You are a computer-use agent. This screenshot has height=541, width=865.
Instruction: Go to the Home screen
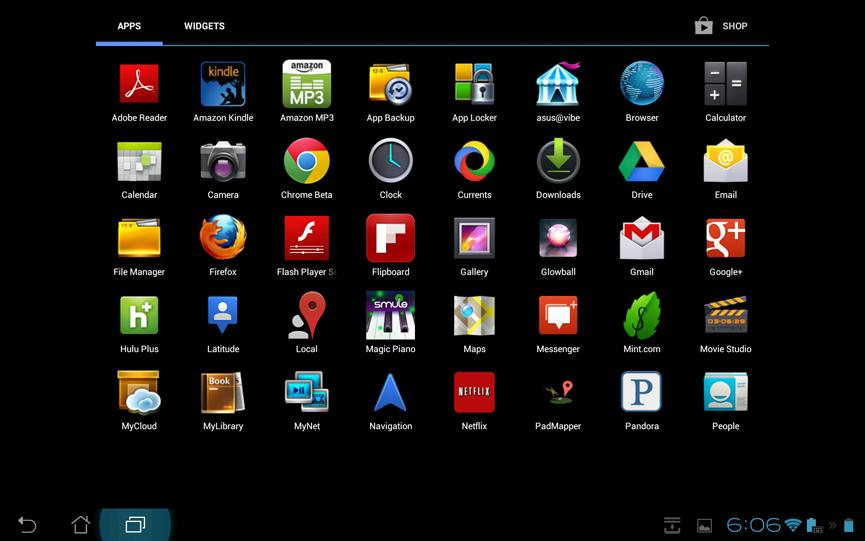click(81, 524)
